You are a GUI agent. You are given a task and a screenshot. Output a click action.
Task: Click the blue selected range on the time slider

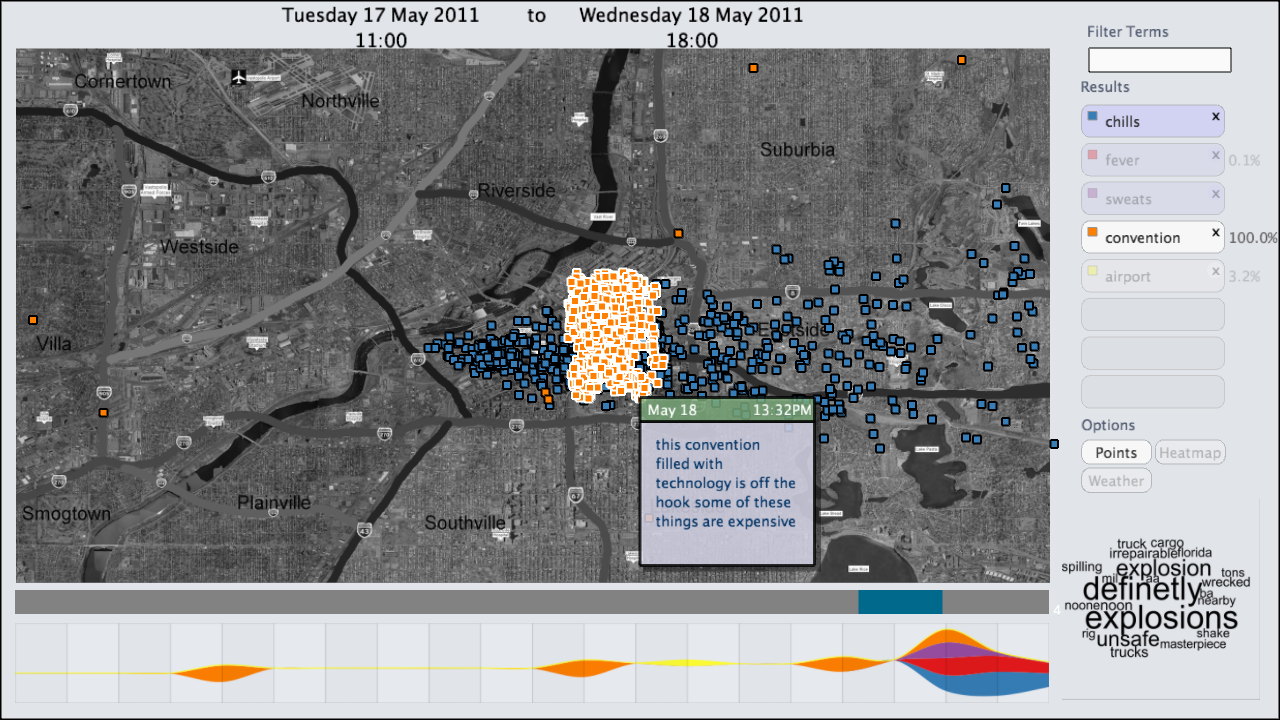pos(900,602)
